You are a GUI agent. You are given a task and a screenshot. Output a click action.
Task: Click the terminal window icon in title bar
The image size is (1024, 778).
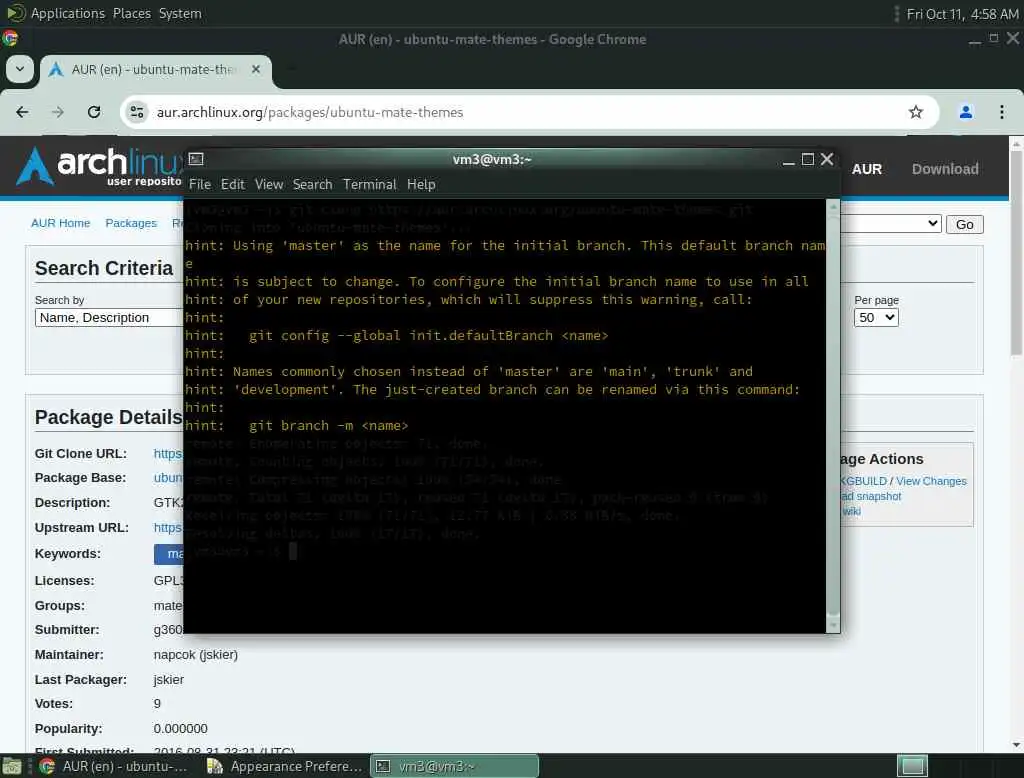(x=196, y=159)
